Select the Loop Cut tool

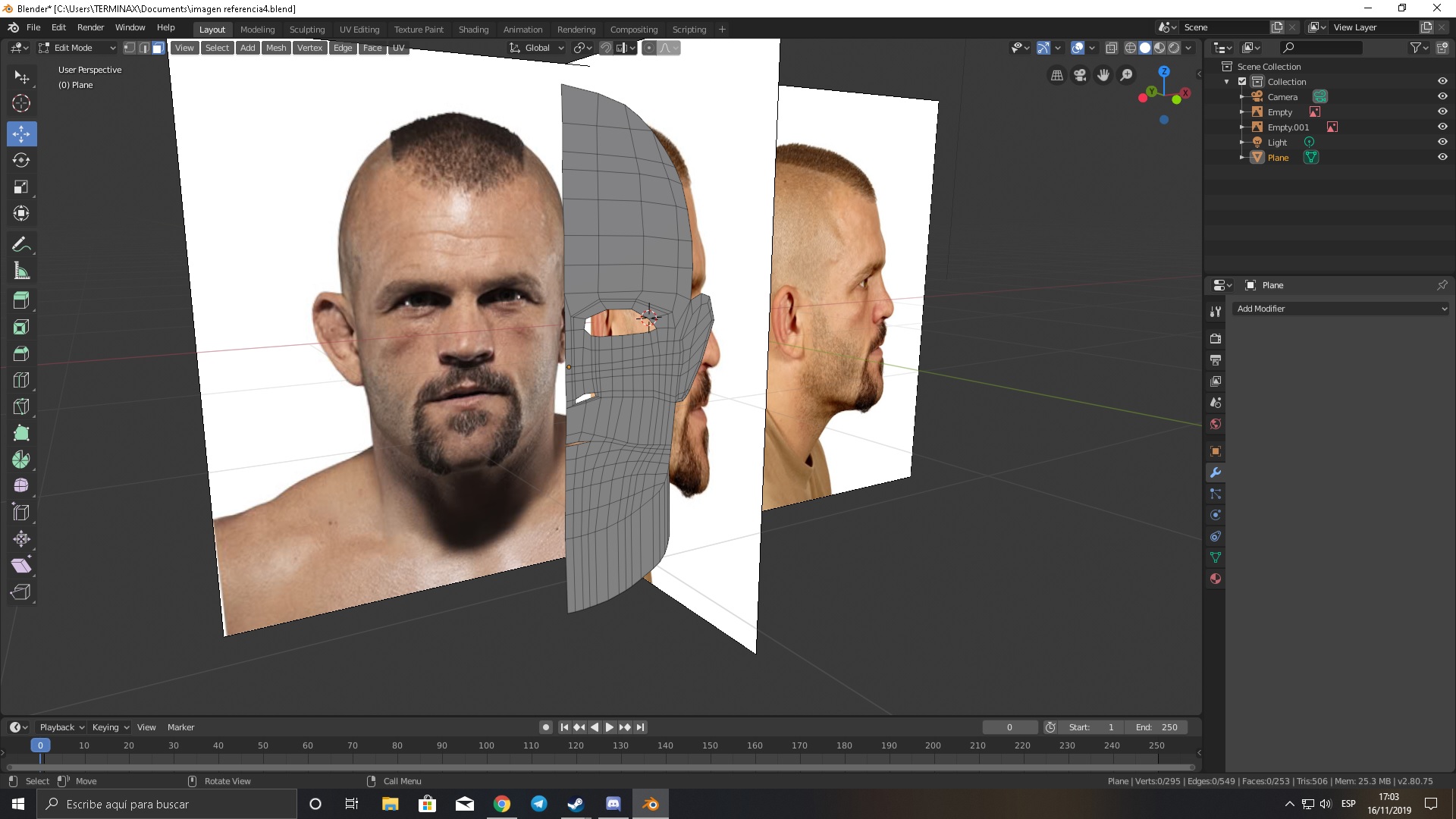tap(21, 380)
